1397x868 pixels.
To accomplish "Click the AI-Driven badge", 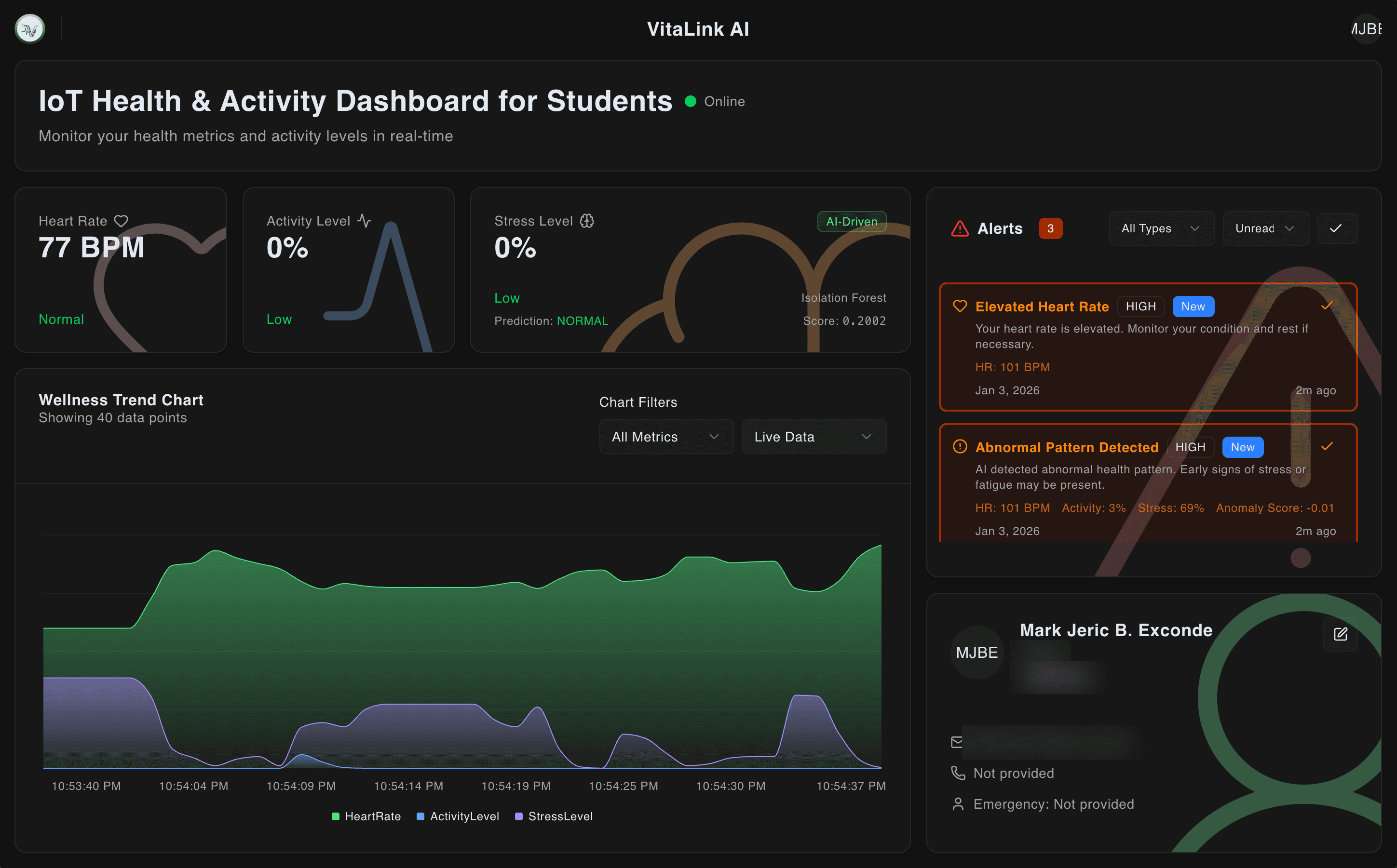I will tap(852, 222).
